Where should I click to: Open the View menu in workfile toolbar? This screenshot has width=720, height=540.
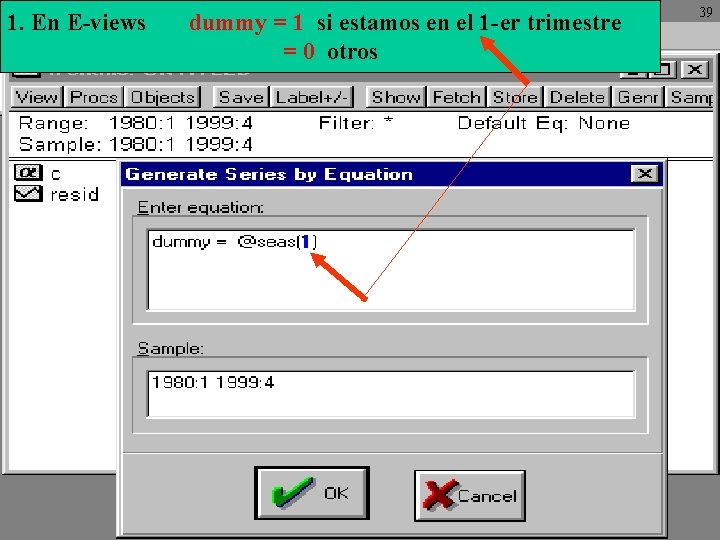pos(36,97)
